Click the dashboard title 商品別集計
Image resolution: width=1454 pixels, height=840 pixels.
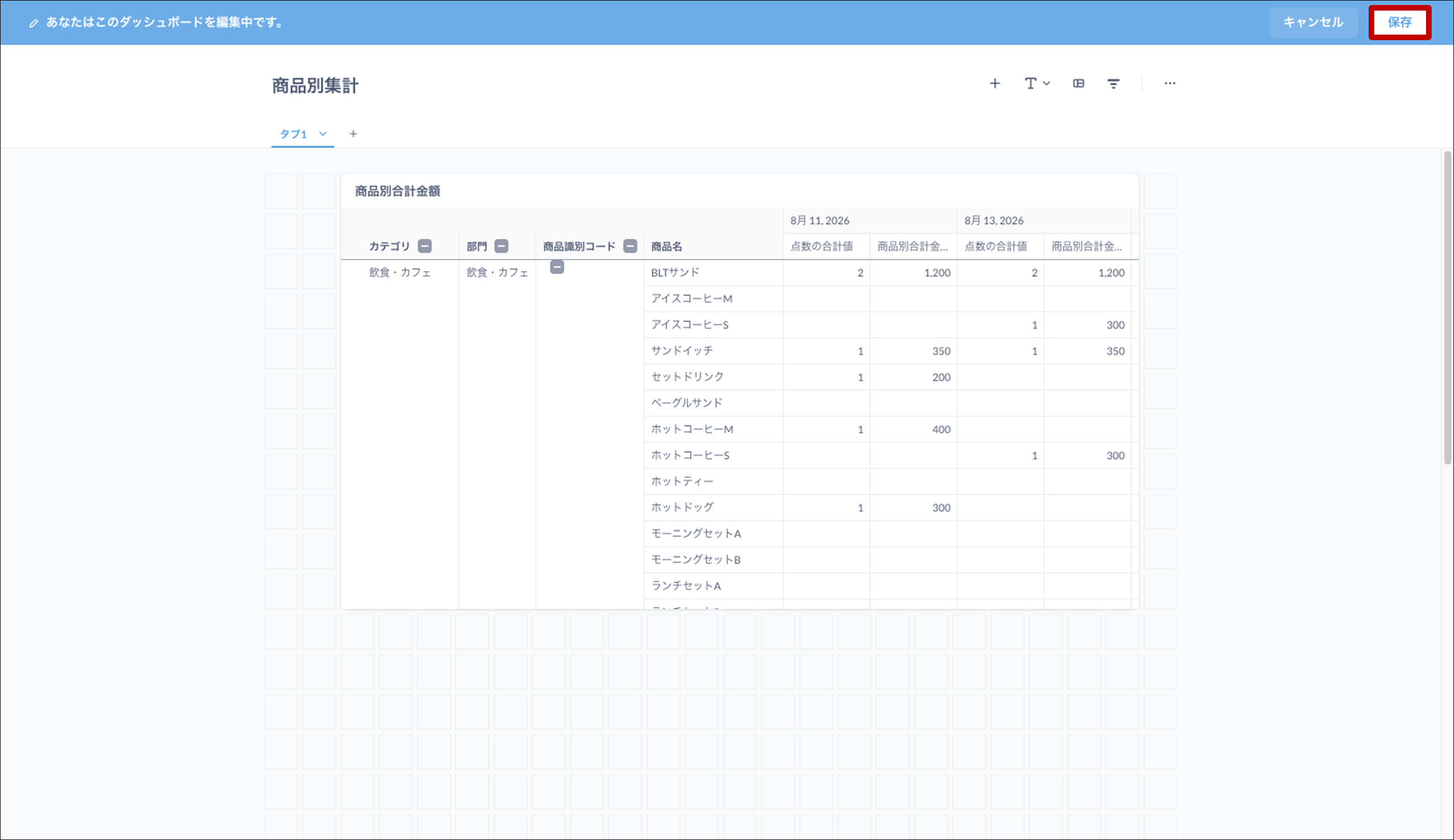315,86
